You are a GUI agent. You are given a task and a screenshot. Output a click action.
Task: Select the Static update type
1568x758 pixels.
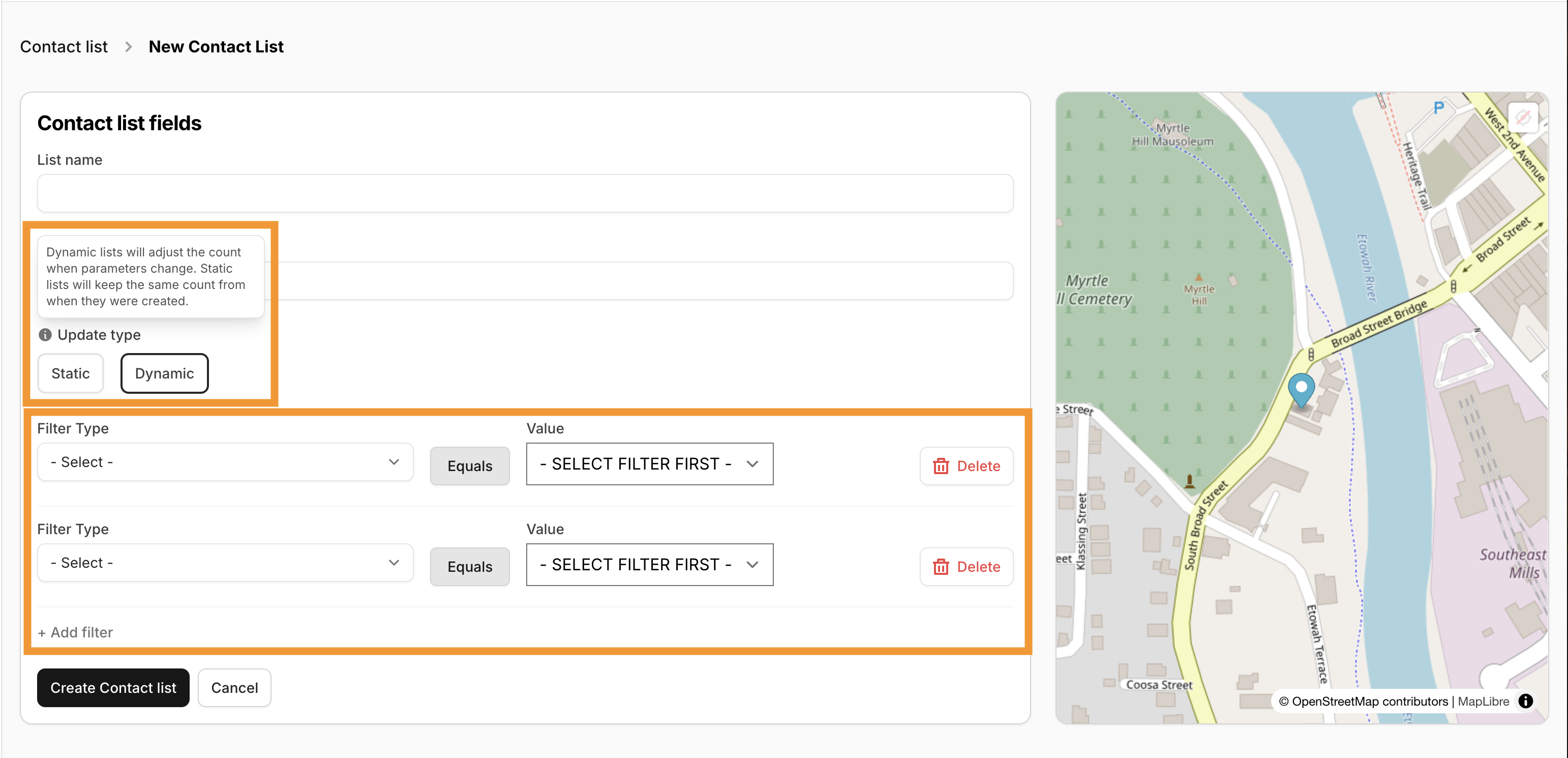pyautogui.click(x=70, y=373)
